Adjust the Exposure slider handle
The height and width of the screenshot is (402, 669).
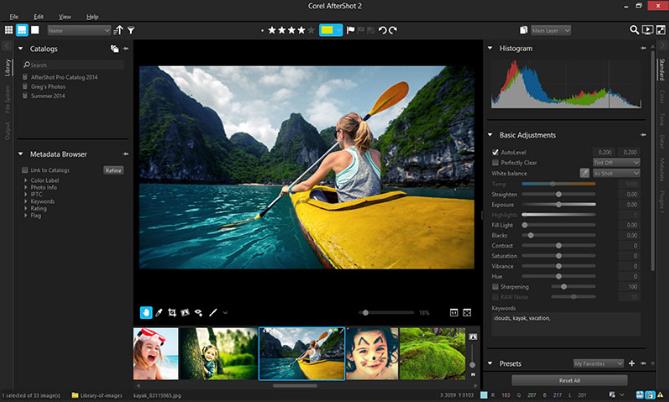pos(558,204)
